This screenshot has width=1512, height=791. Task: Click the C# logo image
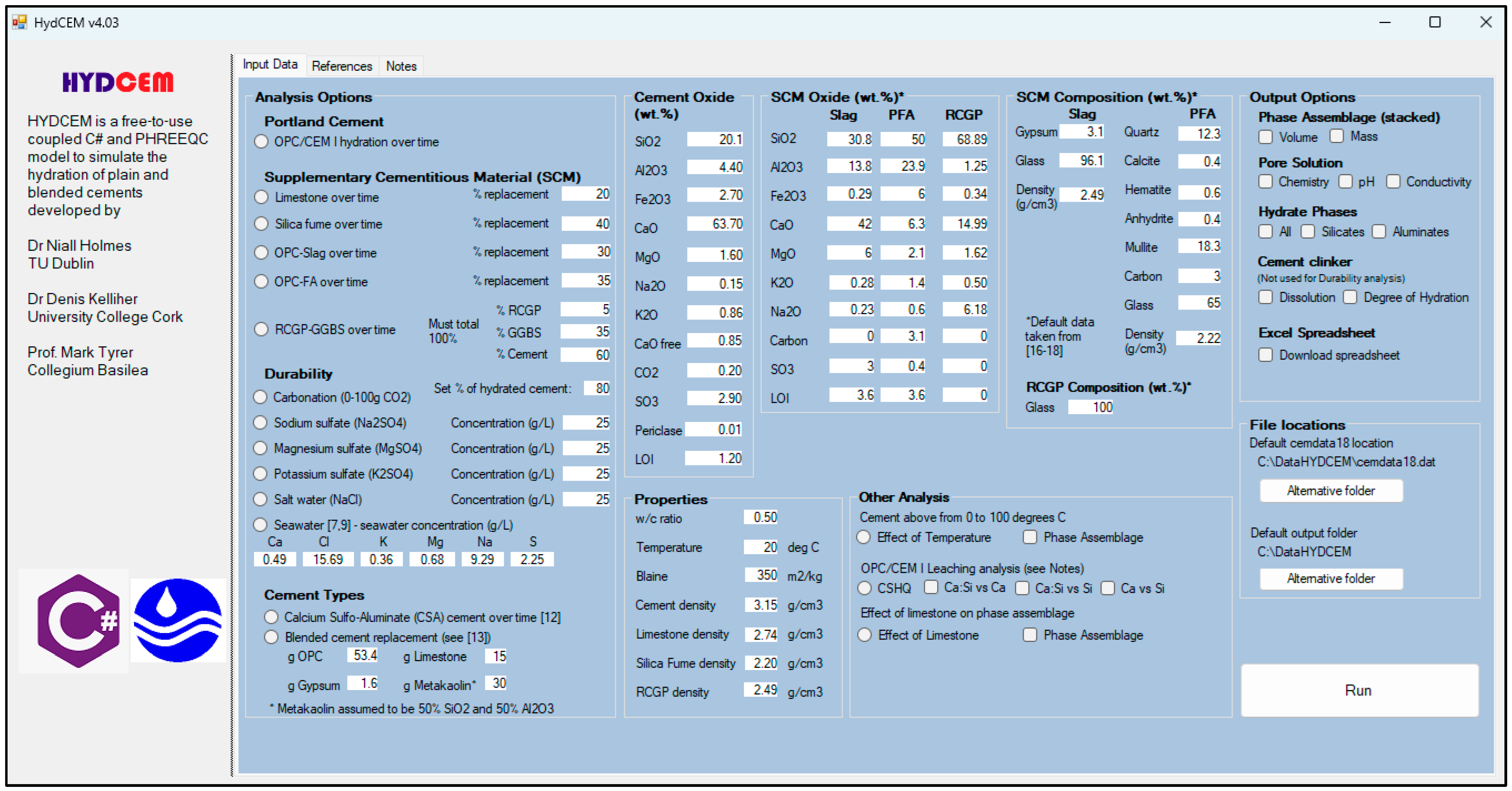pyautogui.click(x=77, y=621)
